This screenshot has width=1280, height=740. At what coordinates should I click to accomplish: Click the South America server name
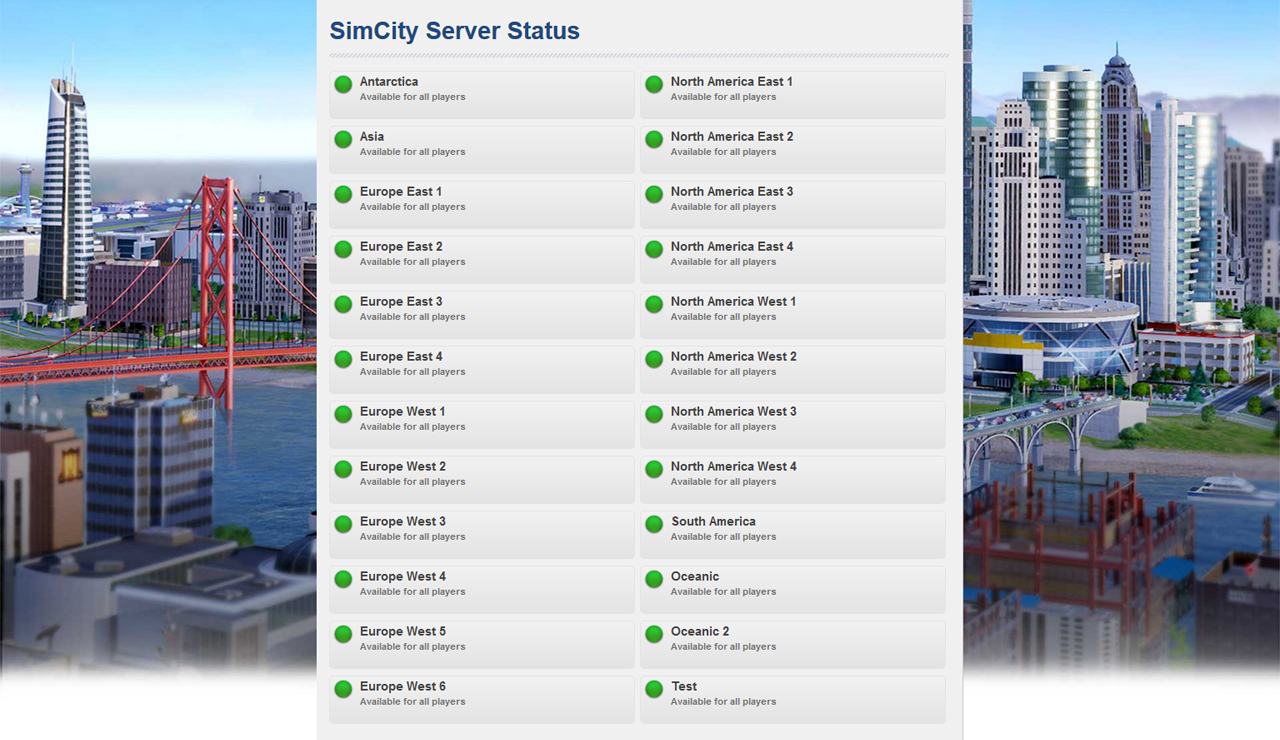[x=713, y=522]
